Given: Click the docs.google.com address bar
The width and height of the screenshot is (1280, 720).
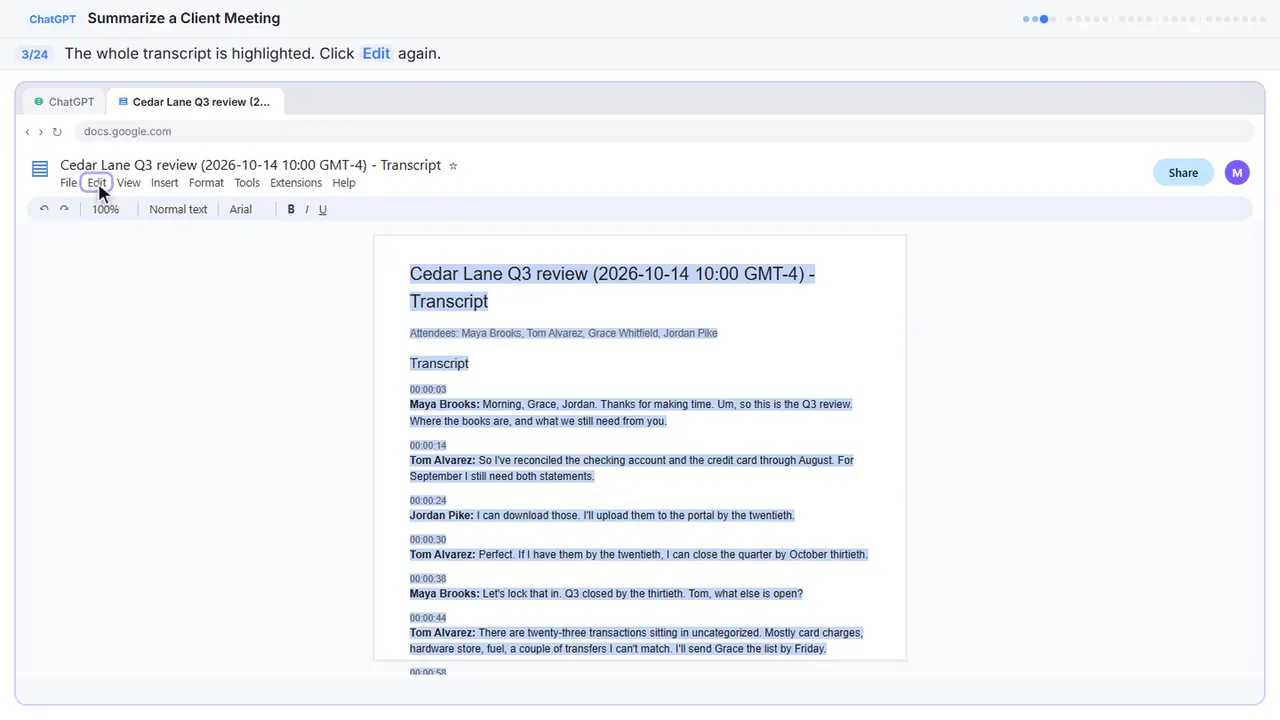Looking at the screenshot, I should tap(663, 131).
